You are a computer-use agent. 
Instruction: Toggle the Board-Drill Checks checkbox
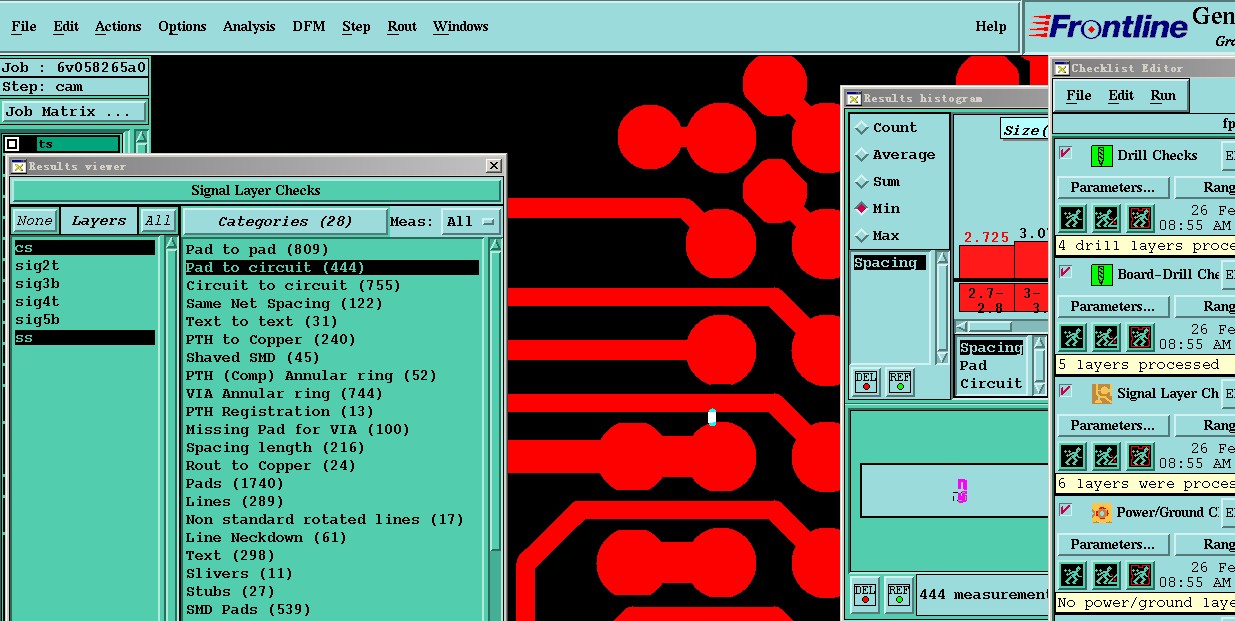click(x=1066, y=272)
